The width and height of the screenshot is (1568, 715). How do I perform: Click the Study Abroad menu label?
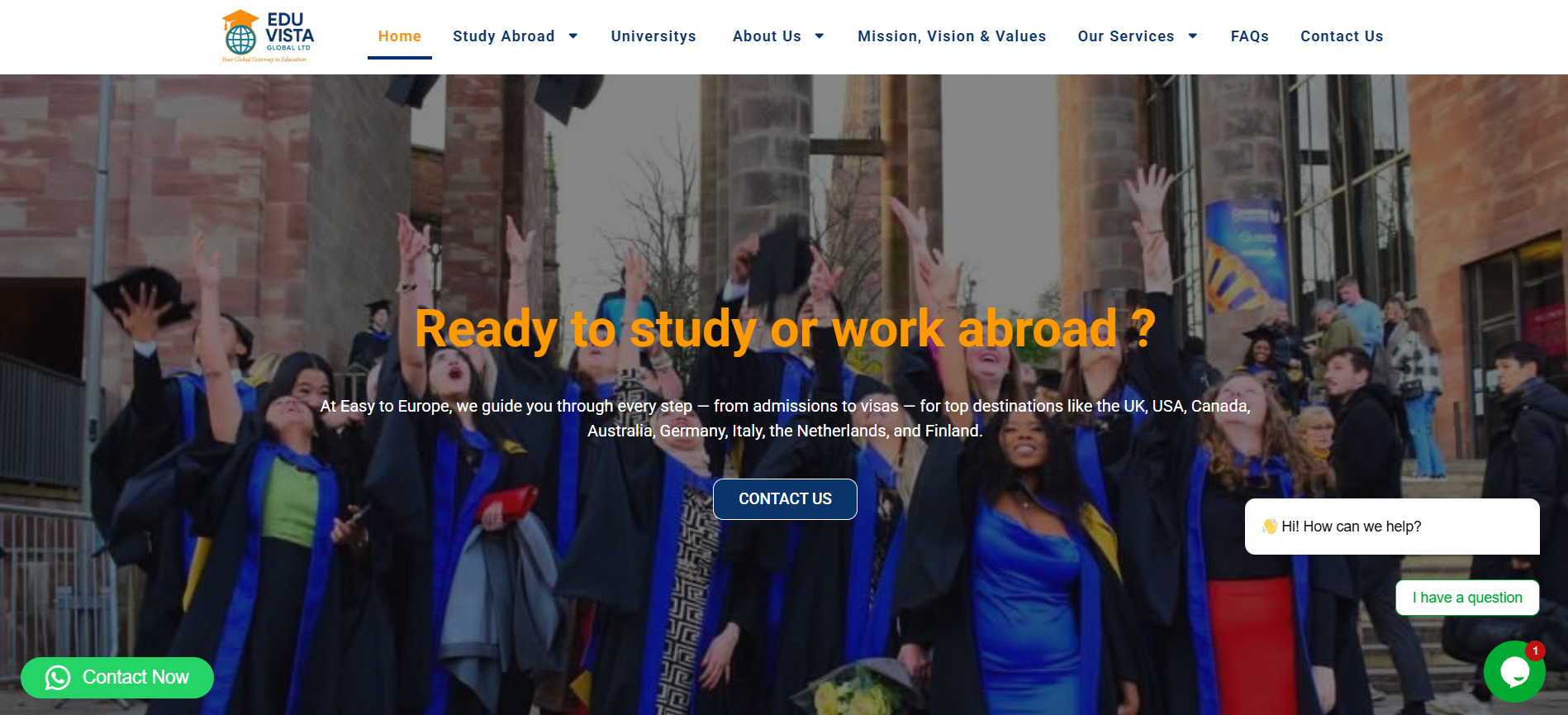[x=504, y=36]
